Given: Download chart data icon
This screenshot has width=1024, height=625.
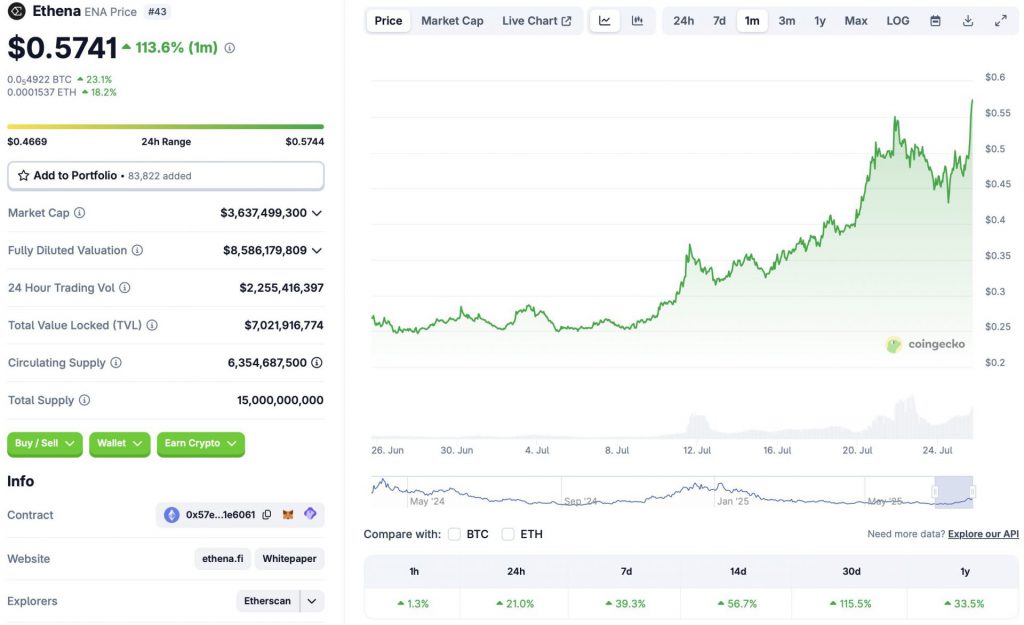Looking at the screenshot, I should point(968,21).
